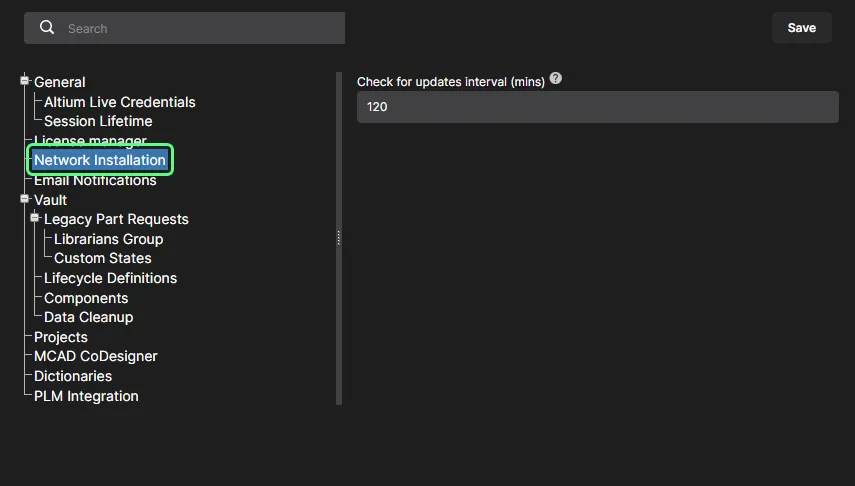This screenshot has height=486, width=855.
Task: Select Session Lifetime in the tree
Action: pyautogui.click(x=98, y=121)
